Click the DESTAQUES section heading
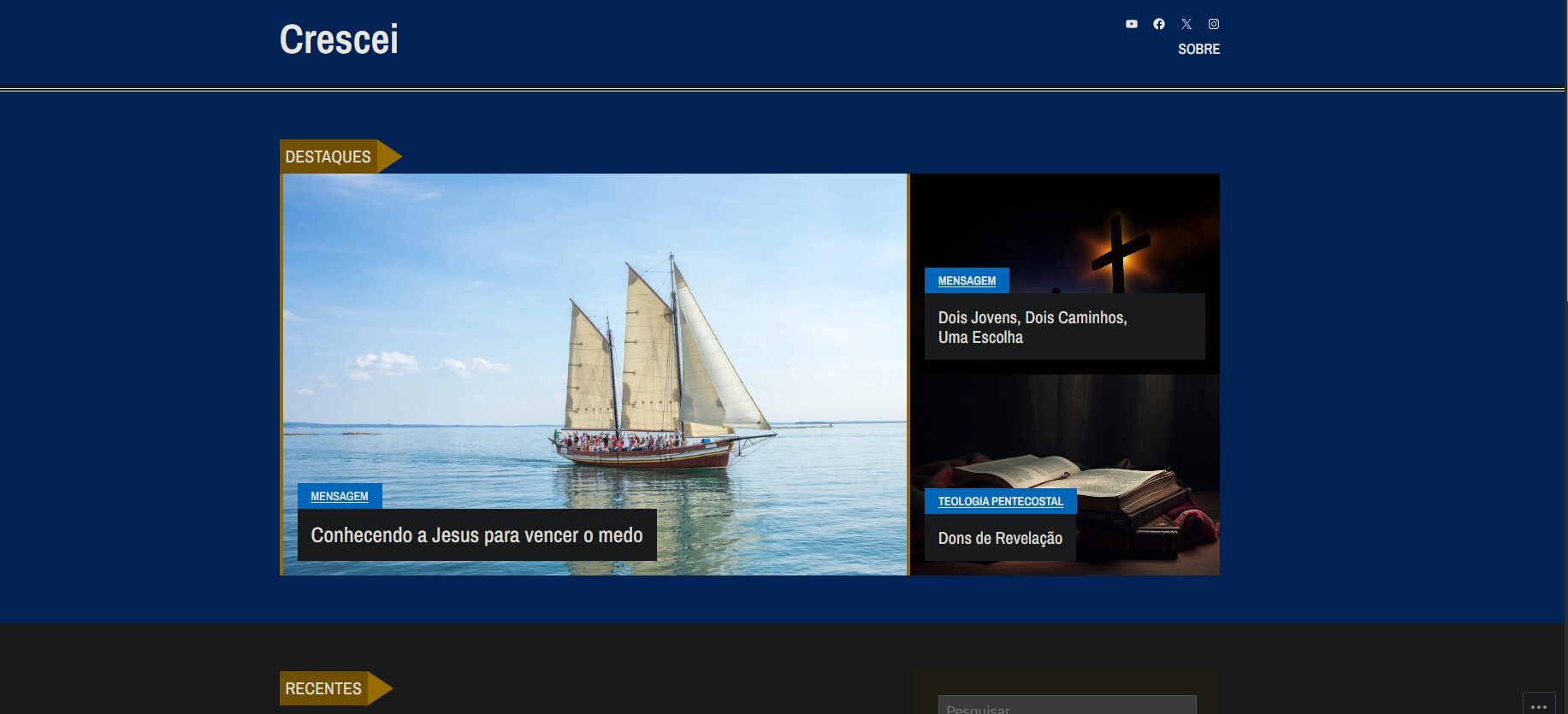Viewport: 1568px width, 714px height. [x=328, y=156]
